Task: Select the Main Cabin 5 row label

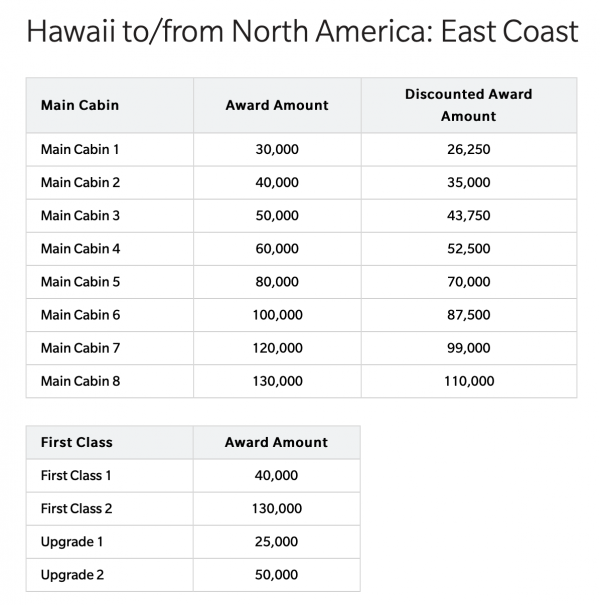Action: tap(80, 282)
